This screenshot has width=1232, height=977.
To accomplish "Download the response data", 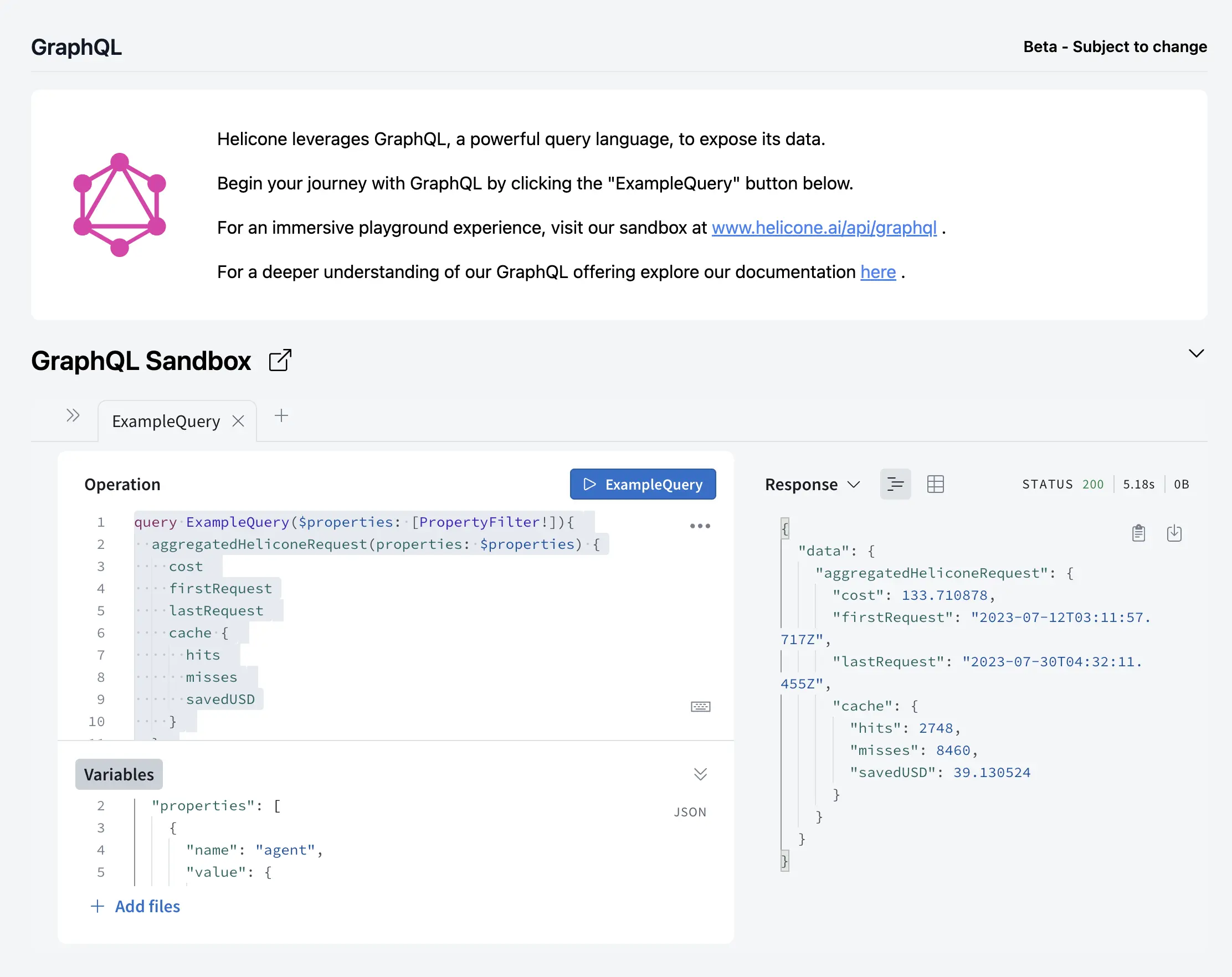I will [1175, 532].
